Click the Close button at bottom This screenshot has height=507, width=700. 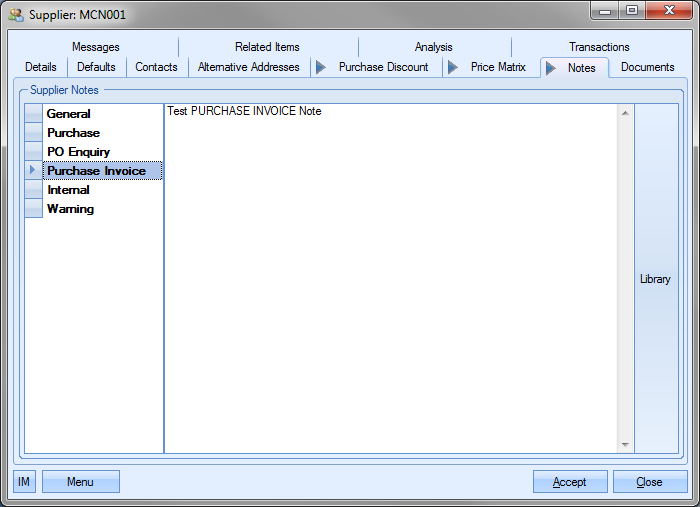650,482
